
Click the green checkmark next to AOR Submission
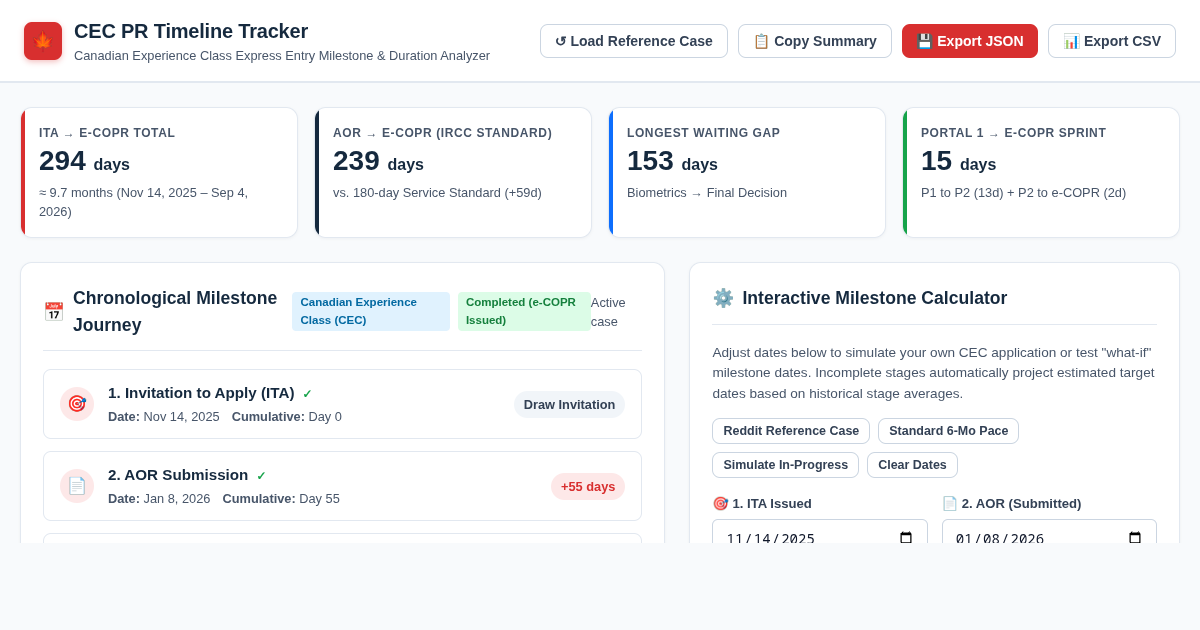point(261,476)
